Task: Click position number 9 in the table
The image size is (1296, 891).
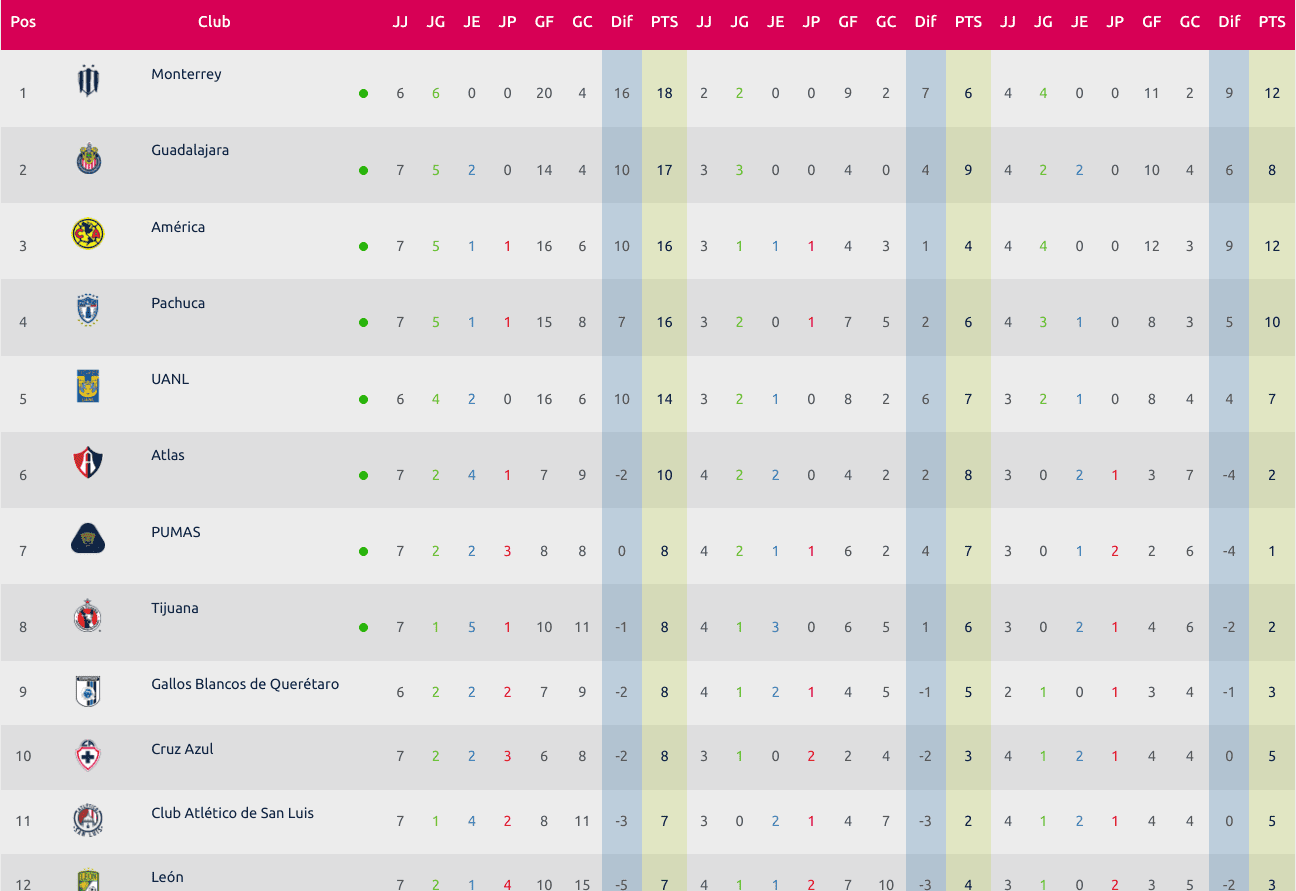Action: tap(23, 691)
